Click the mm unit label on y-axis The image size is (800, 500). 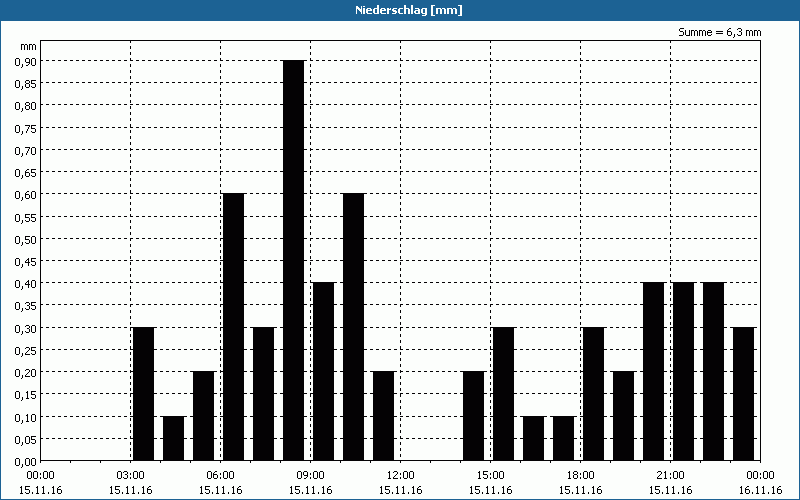[28, 46]
